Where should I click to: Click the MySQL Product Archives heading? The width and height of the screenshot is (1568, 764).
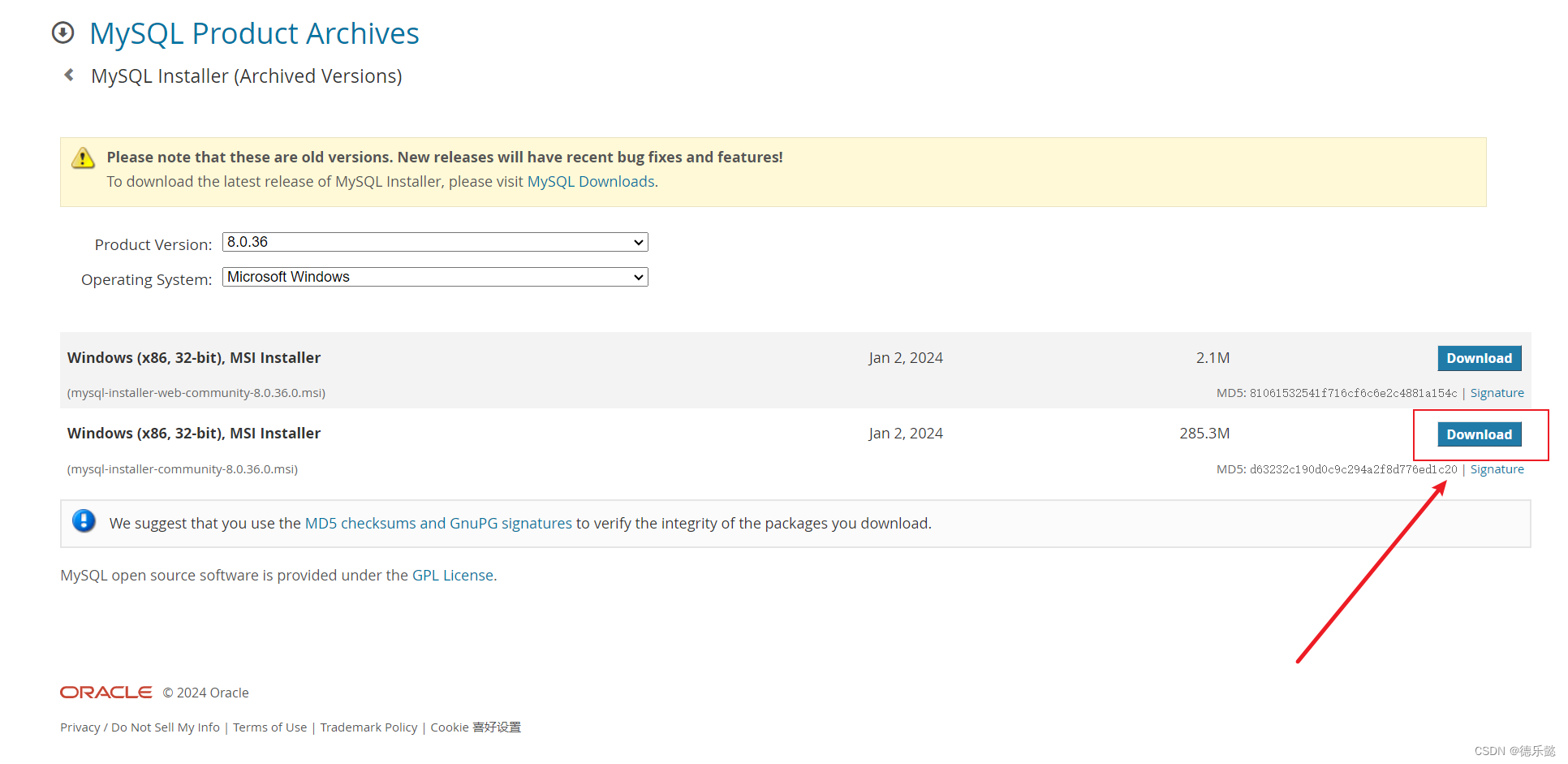(254, 33)
